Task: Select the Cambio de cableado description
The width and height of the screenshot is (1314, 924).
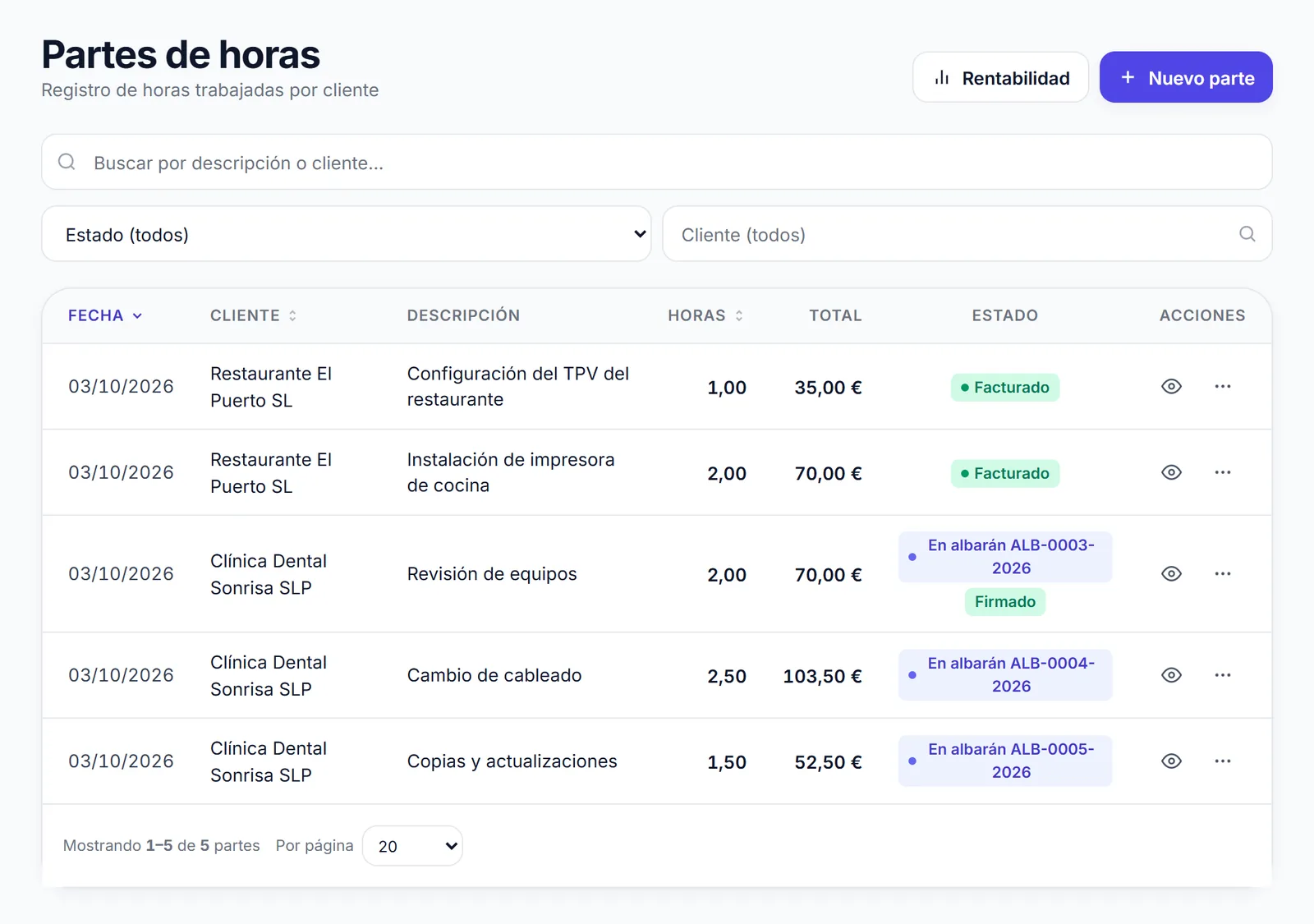Action: [494, 675]
